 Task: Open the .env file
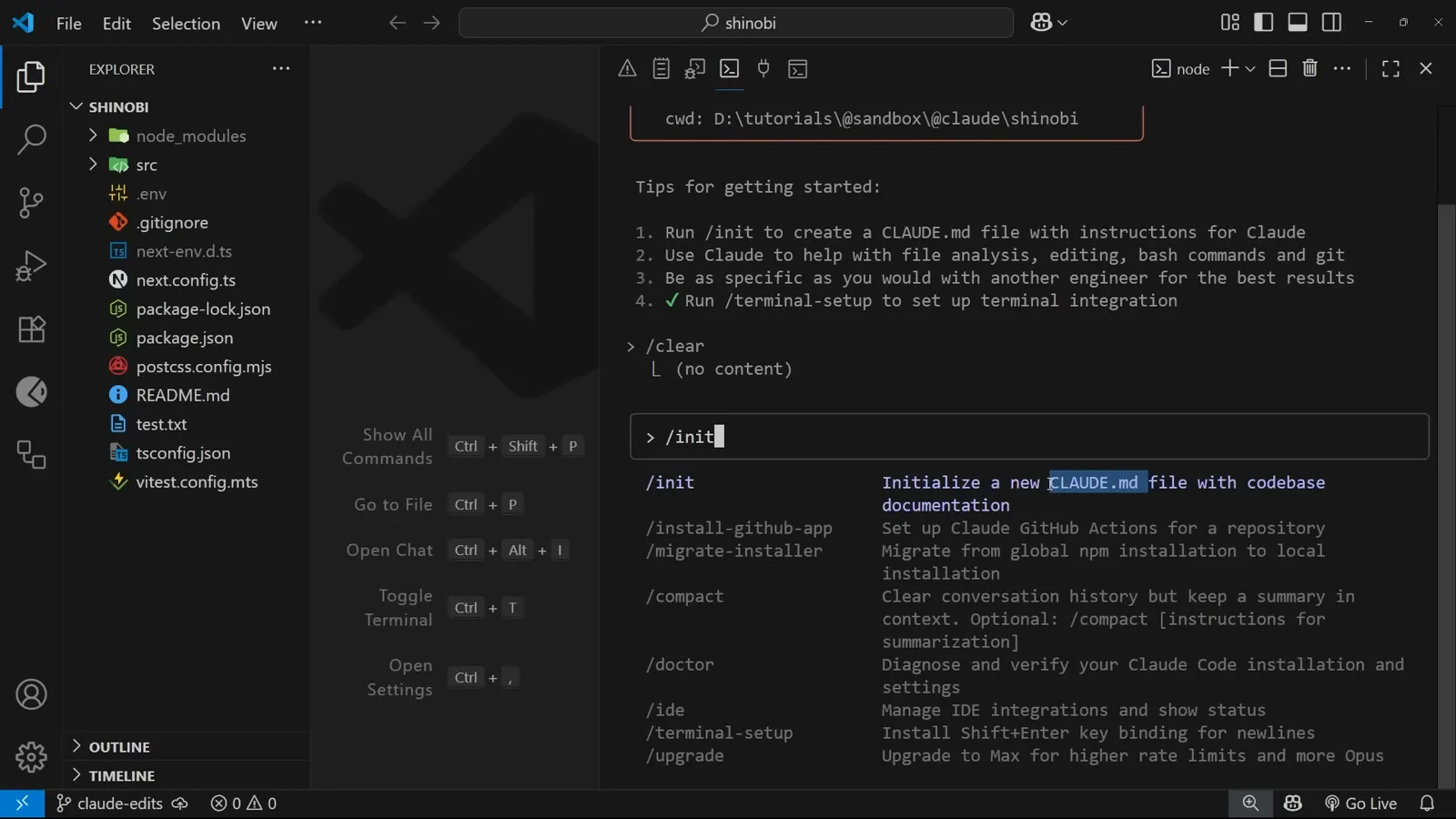tap(151, 194)
